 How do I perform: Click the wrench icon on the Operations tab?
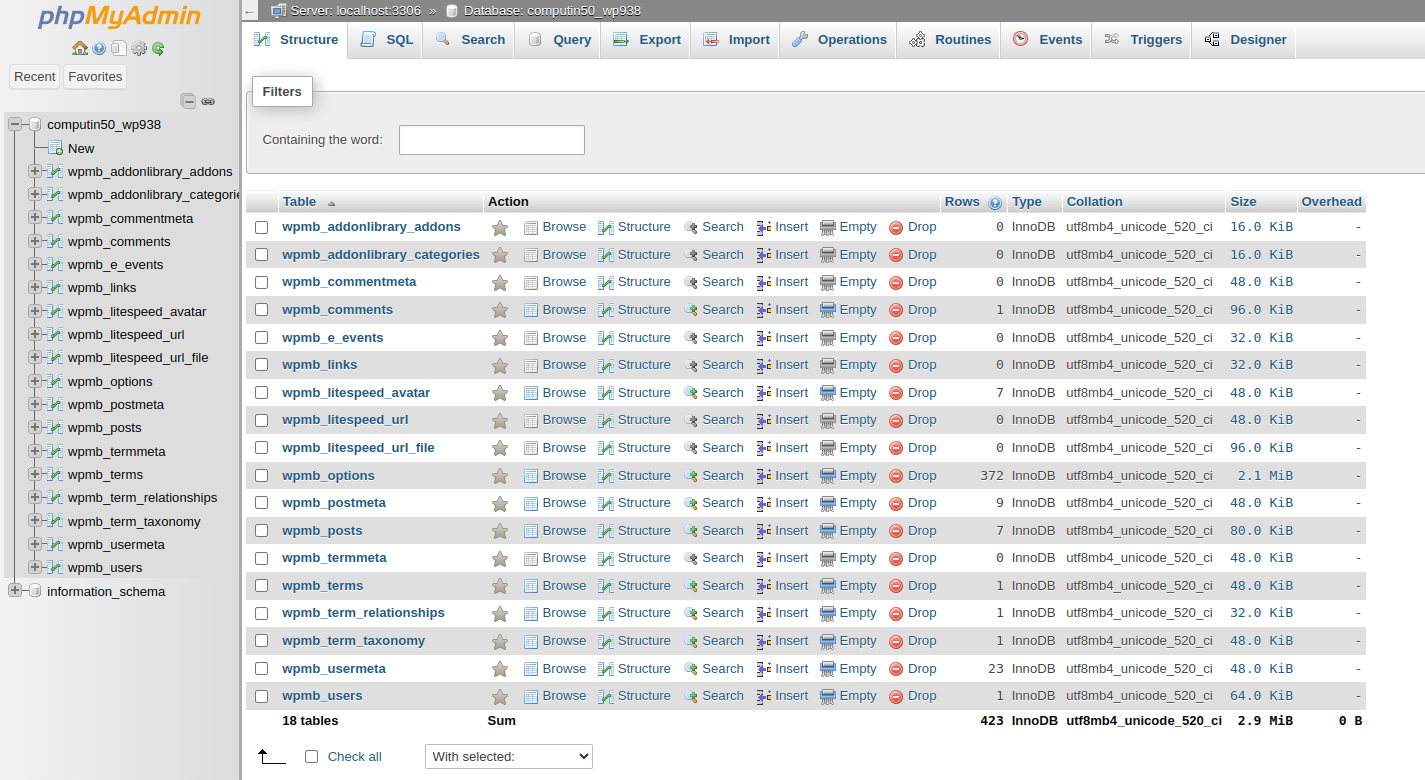click(x=798, y=39)
